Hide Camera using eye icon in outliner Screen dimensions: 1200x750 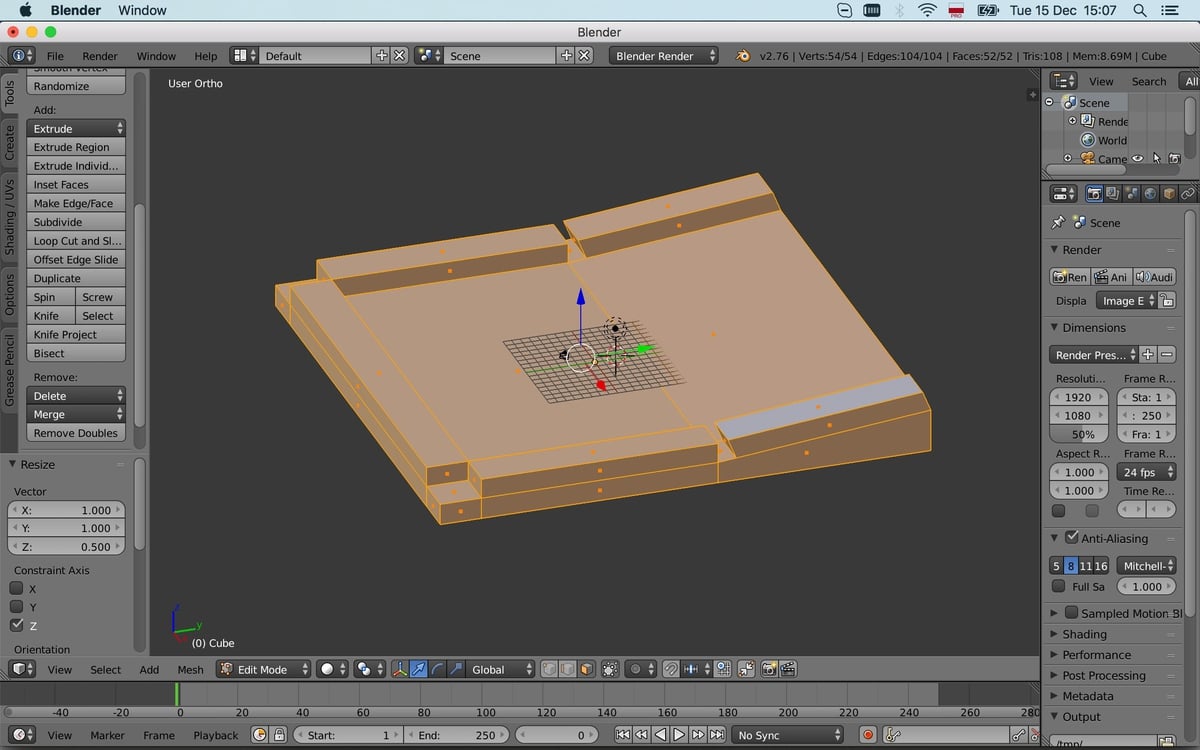pos(1138,158)
